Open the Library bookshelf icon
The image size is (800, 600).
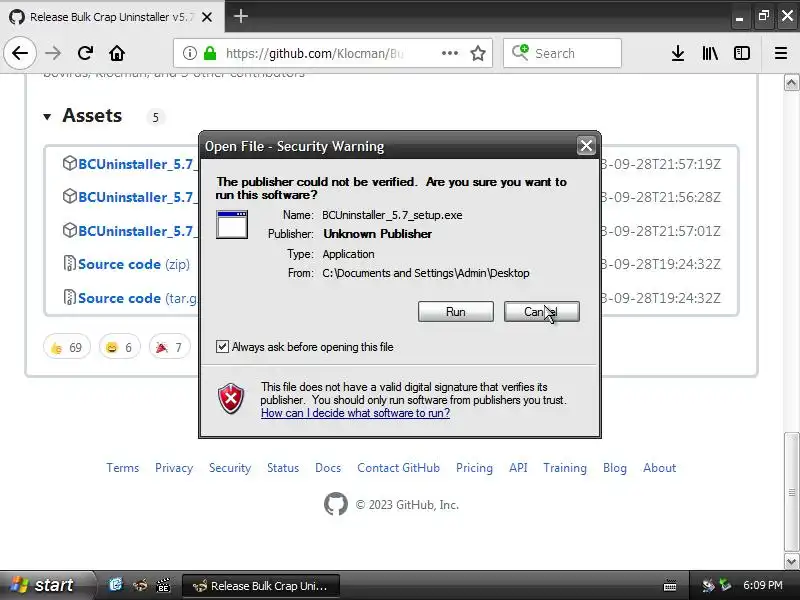(710, 53)
